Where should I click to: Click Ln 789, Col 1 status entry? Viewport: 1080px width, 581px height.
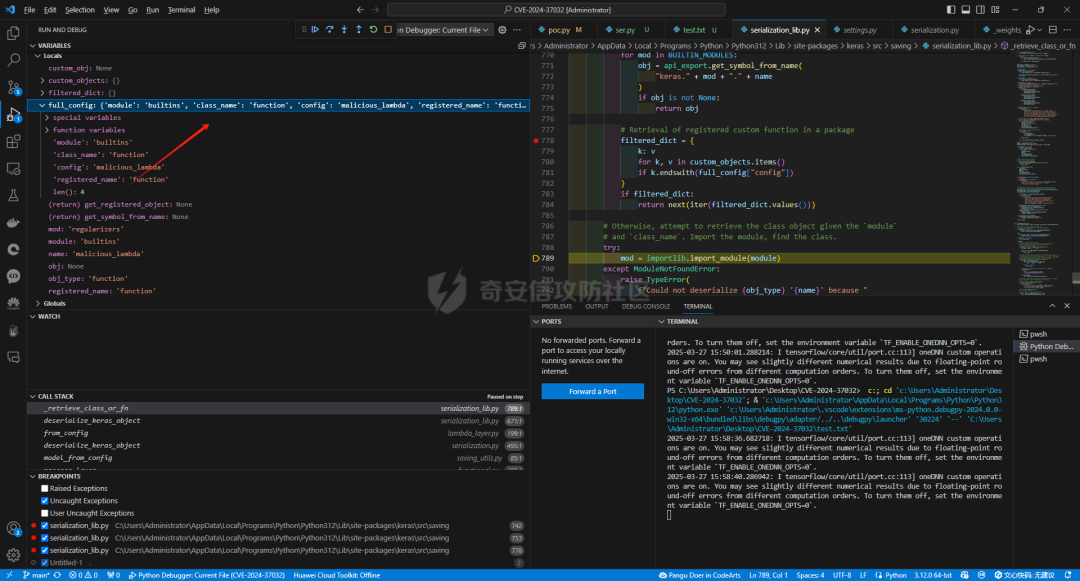(769, 575)
